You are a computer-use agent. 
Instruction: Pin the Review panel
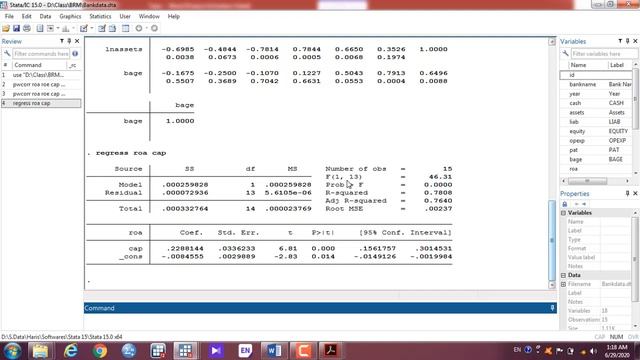(x=69, y=41)
